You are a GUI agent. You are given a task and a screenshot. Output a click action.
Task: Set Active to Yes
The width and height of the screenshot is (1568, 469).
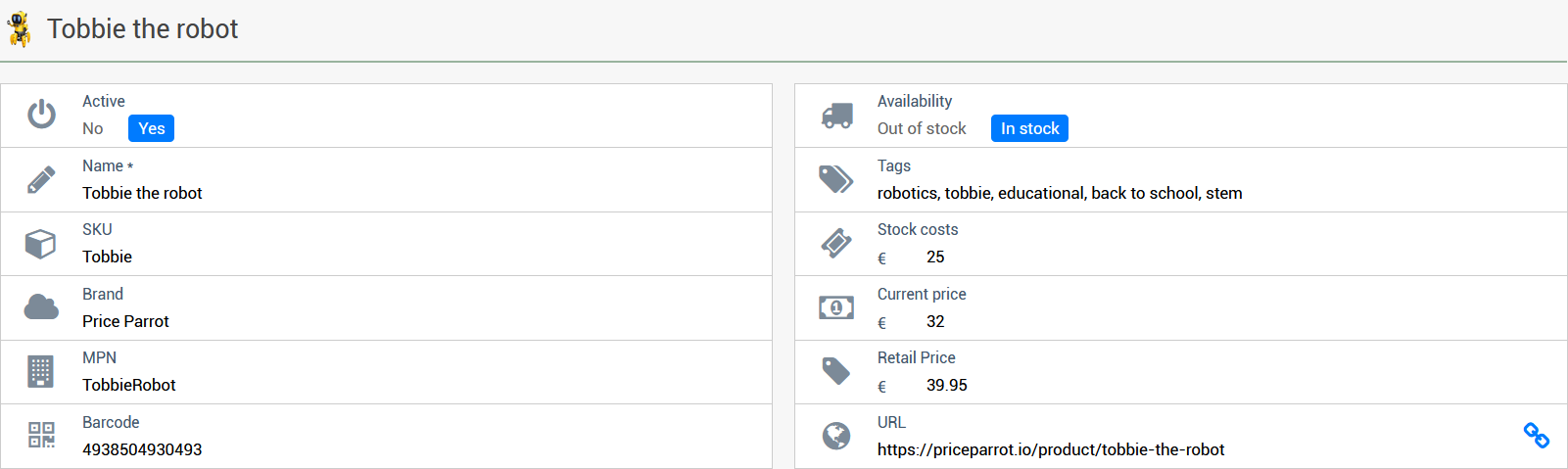point(151,128)
